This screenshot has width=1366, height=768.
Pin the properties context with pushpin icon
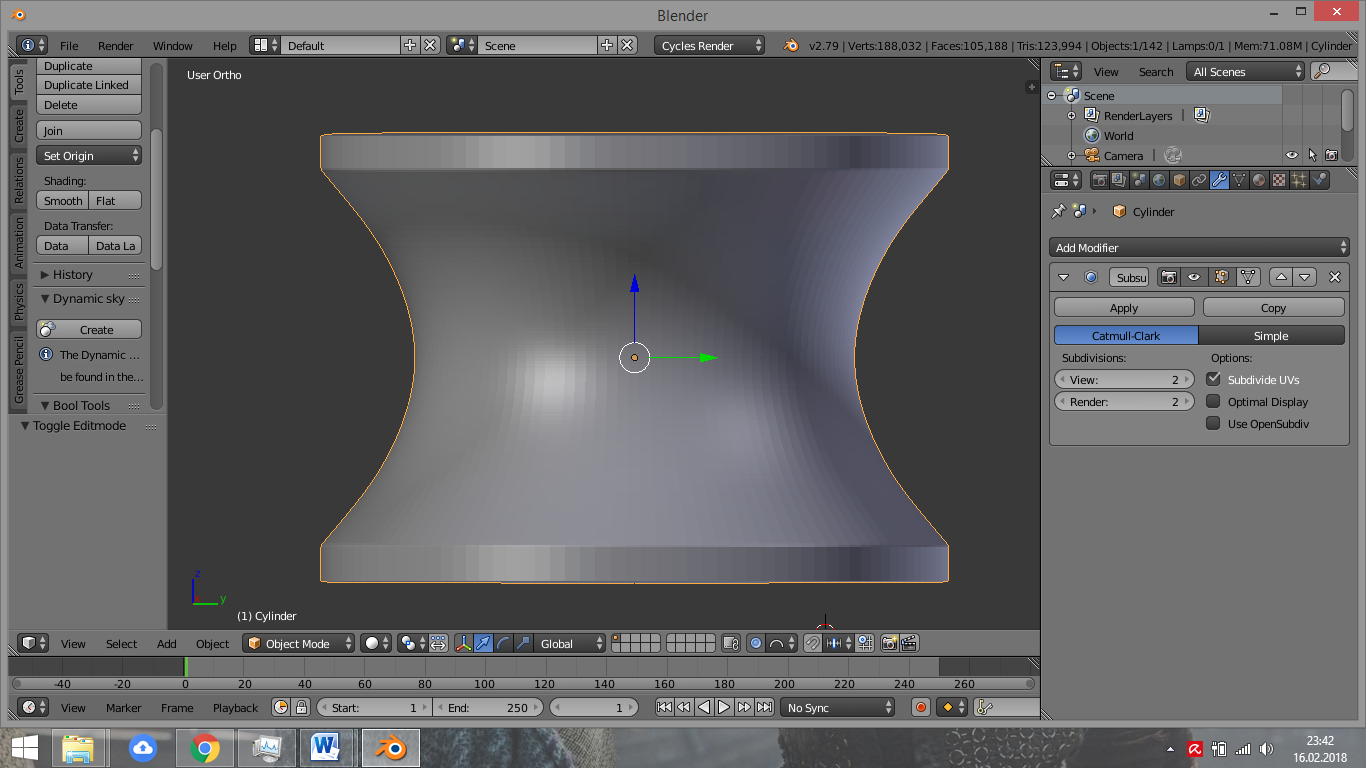(x=1059, y=211)
